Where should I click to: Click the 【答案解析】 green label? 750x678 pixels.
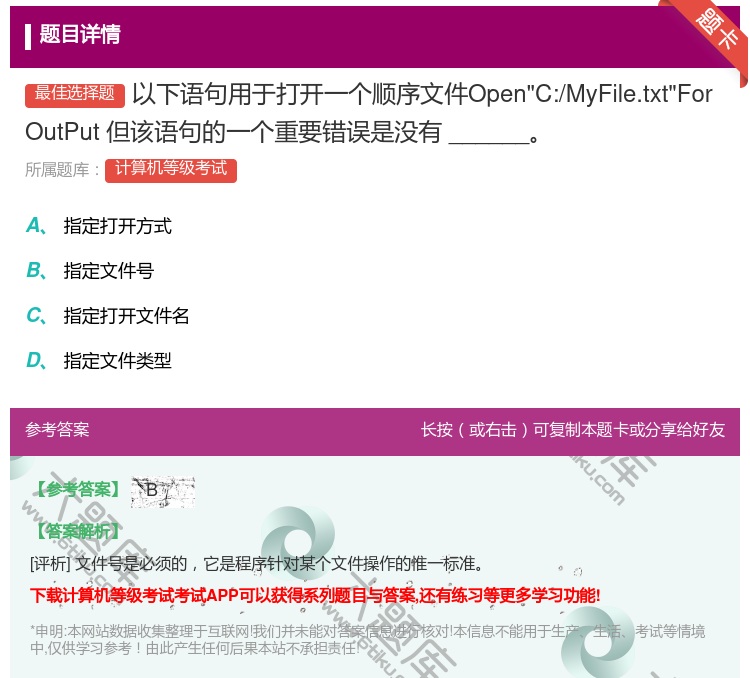(x=77, y=531)
